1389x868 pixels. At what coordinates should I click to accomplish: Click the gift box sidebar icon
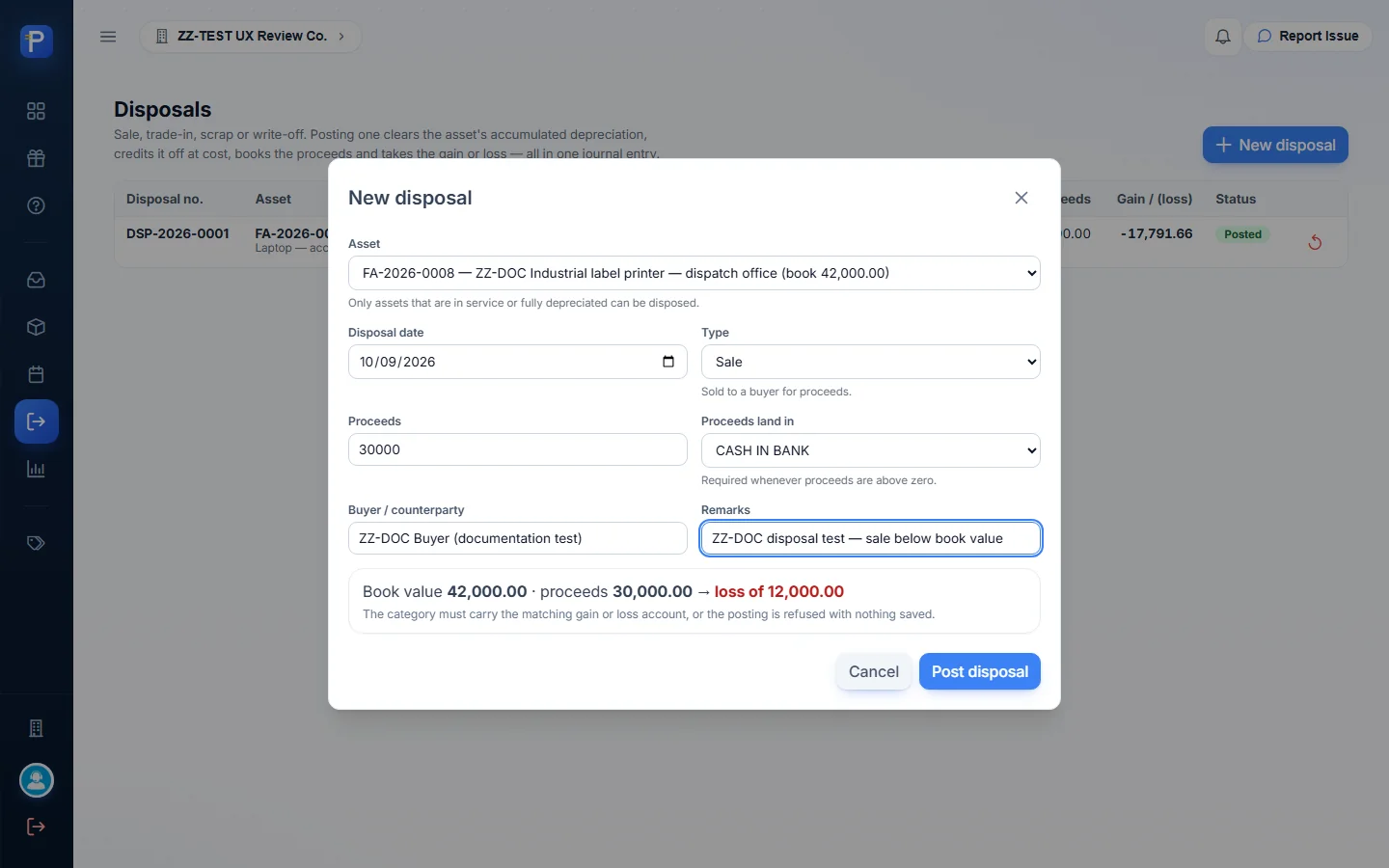point(36,158)
